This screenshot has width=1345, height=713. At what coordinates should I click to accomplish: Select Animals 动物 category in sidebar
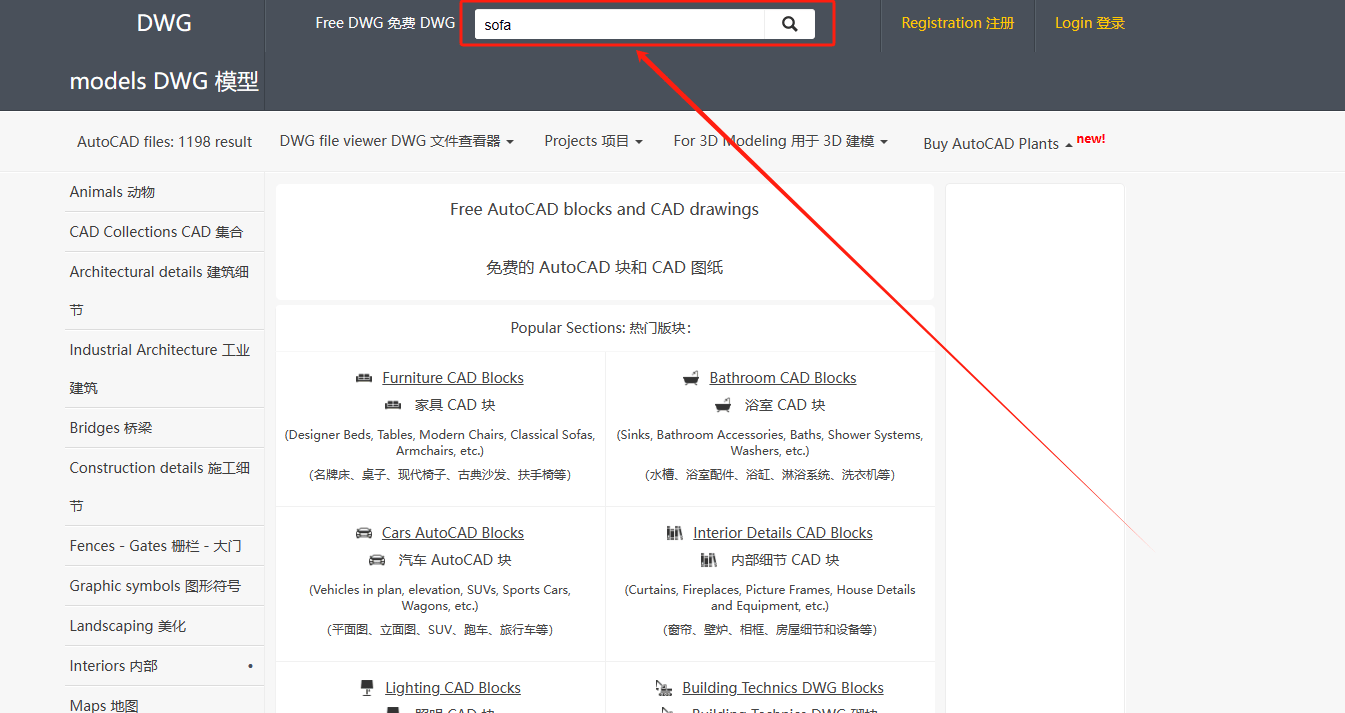pos(112,192)
